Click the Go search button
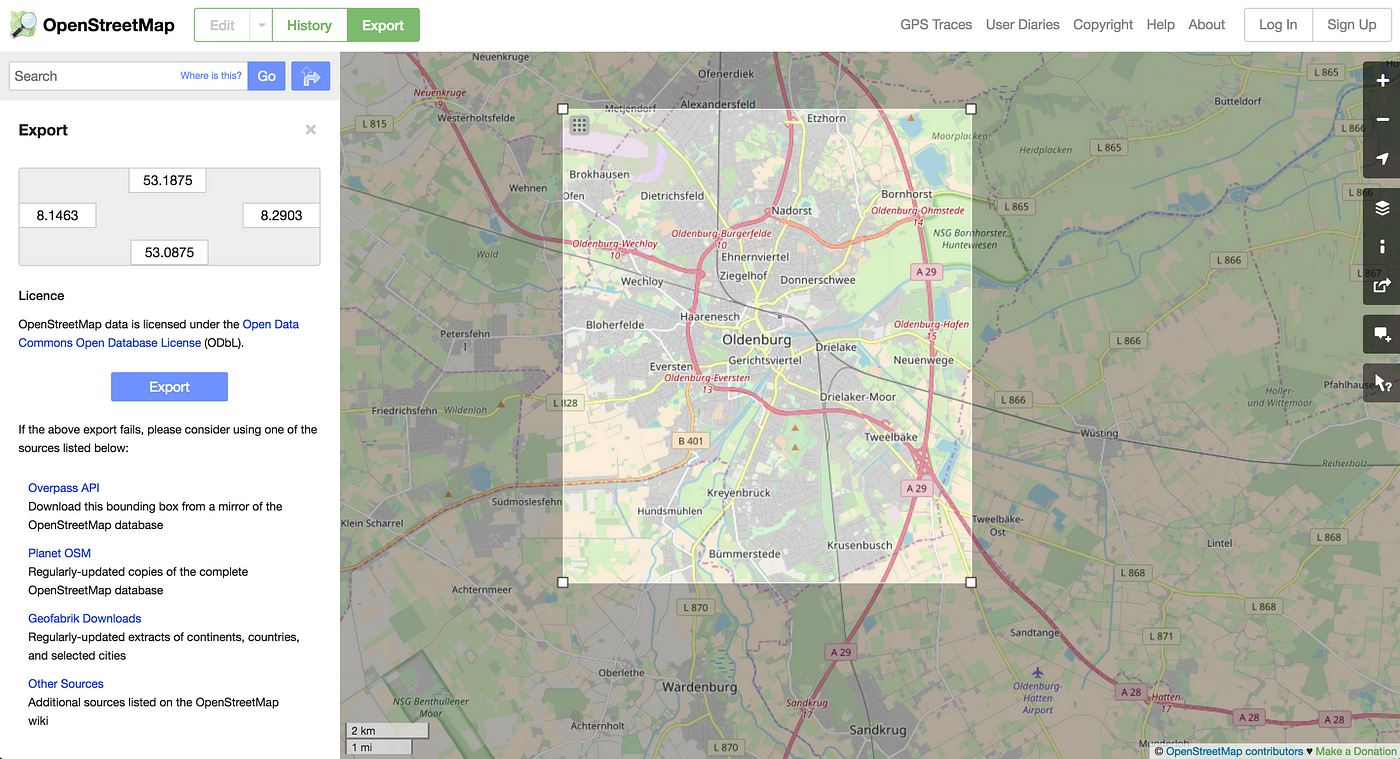The image size is (1400, 759). (x=266, y=76)
